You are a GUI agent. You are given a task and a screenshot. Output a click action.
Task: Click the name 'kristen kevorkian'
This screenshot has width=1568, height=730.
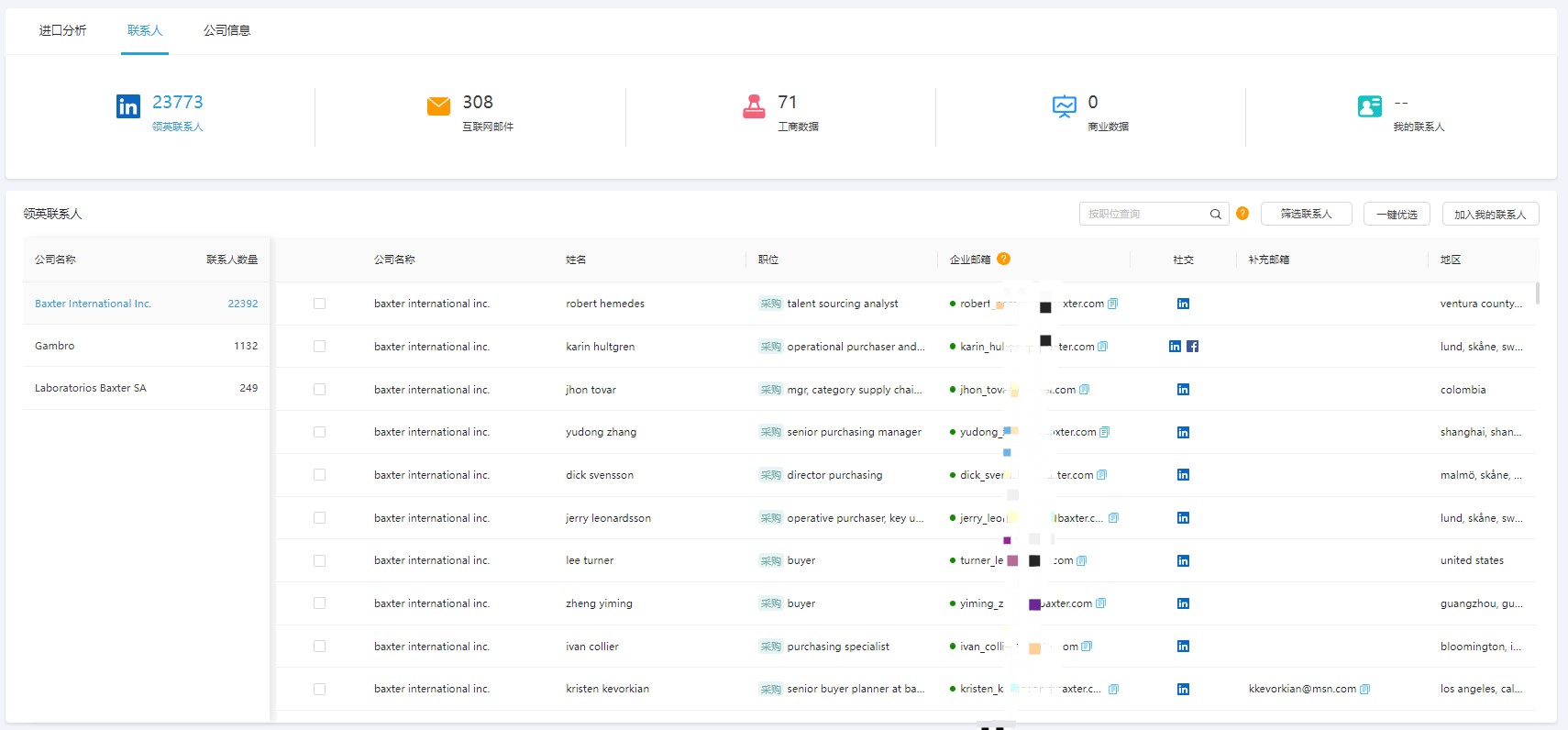tap(607, 689)
